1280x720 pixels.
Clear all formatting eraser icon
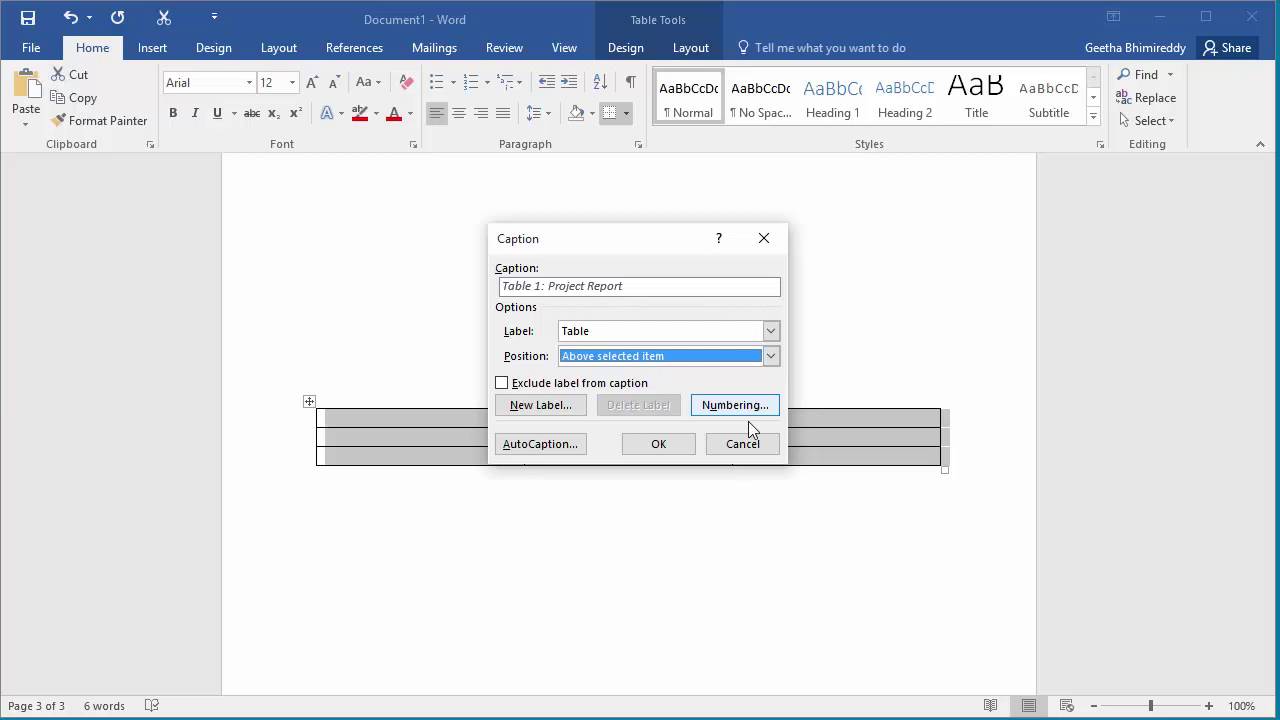[406, 83]
